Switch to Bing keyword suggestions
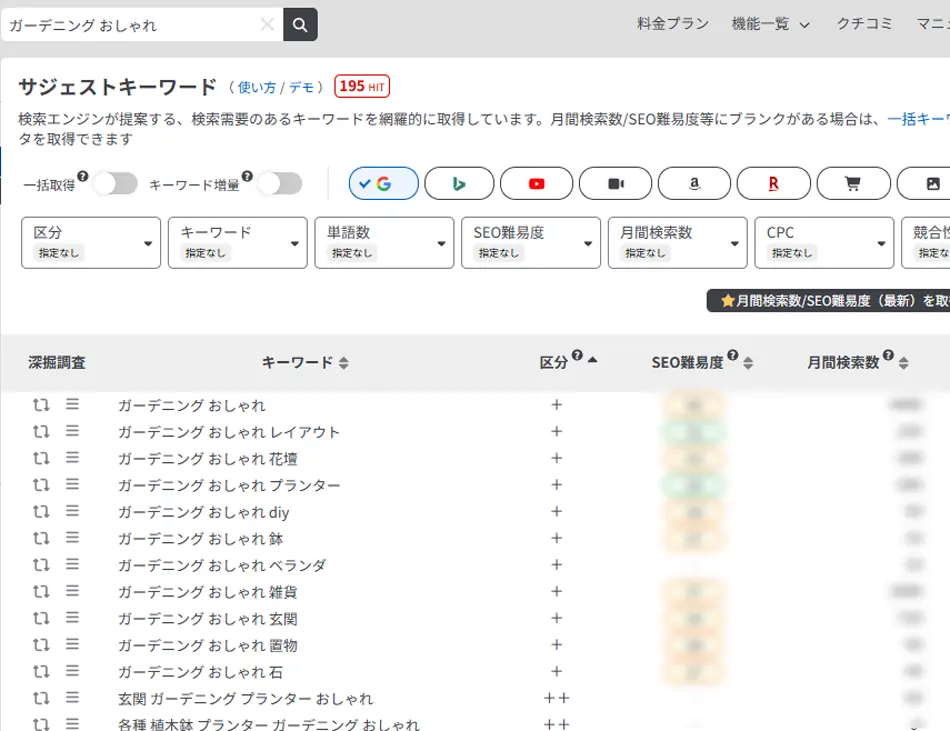 (459, 183)
